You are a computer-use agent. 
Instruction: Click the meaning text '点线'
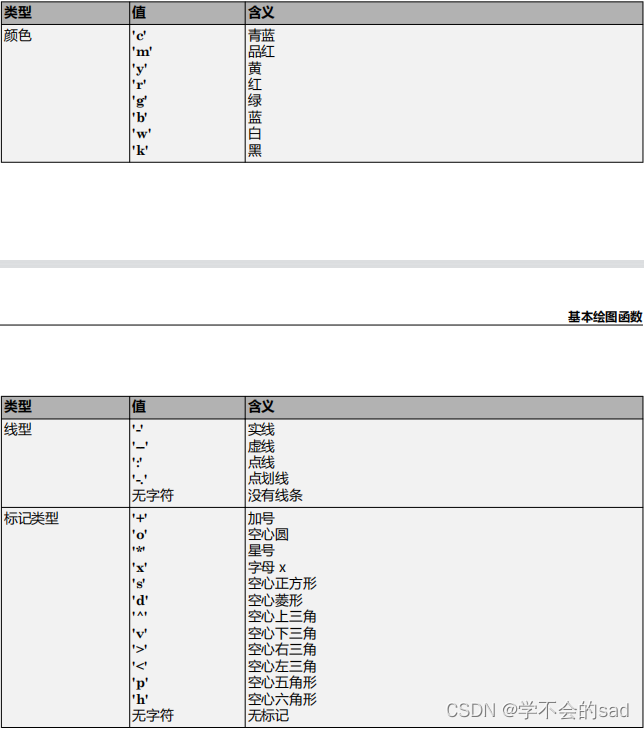[x=261, y=462]
